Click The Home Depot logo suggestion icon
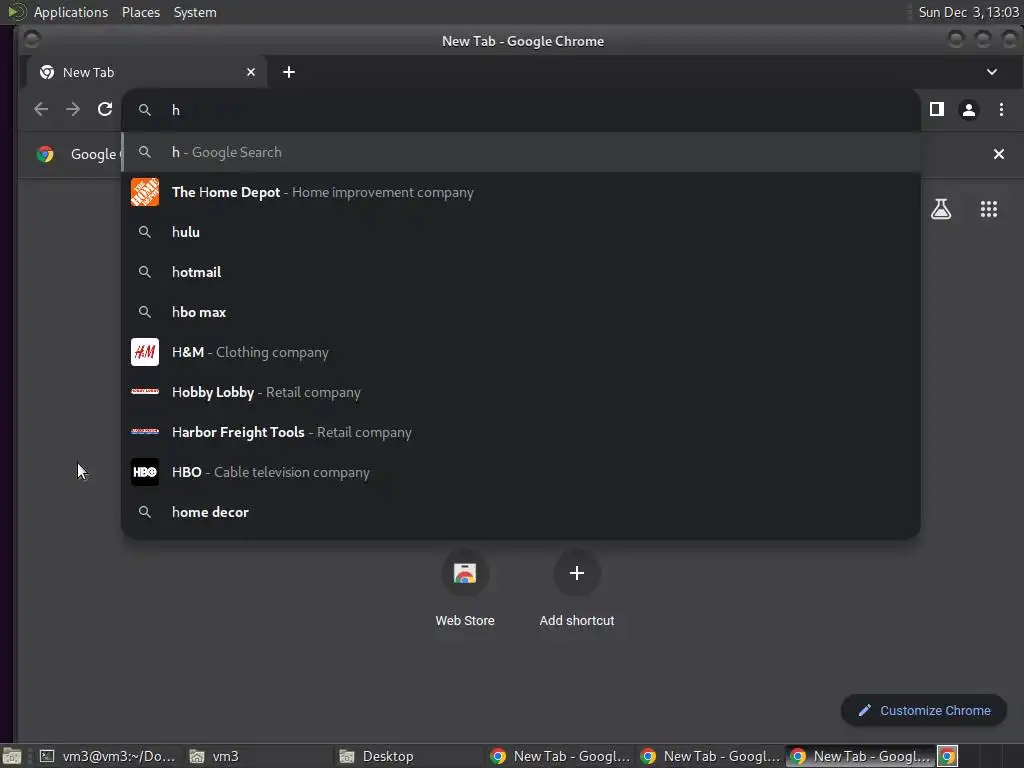 (x=145, y=192)
